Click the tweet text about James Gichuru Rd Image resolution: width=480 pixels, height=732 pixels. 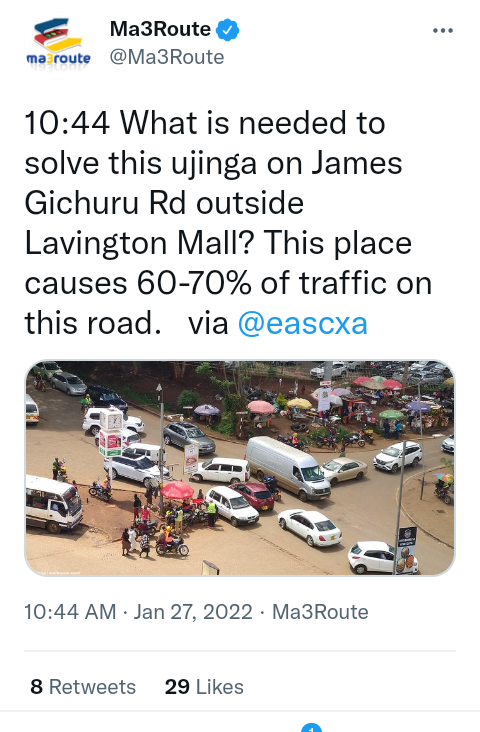tap(228, 223)
